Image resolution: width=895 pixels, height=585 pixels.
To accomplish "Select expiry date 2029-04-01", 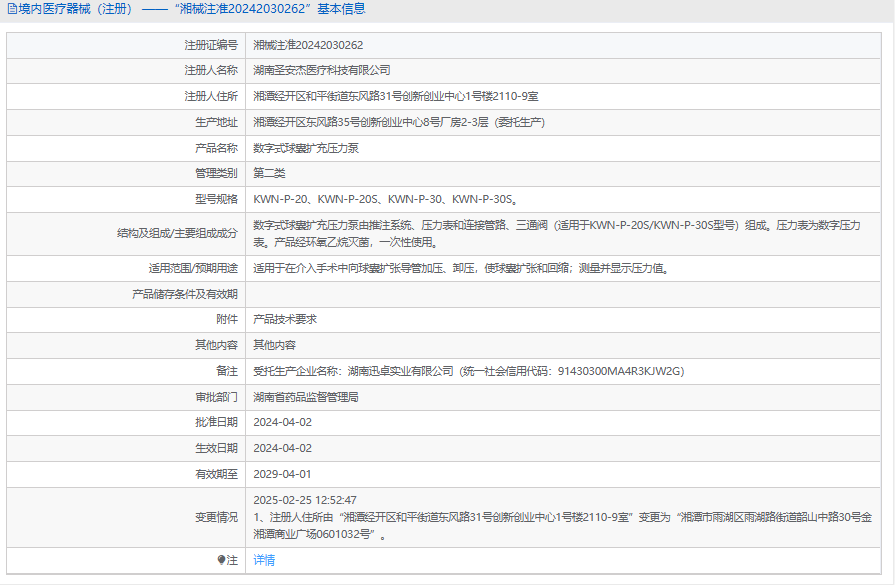I will [283, 474].
